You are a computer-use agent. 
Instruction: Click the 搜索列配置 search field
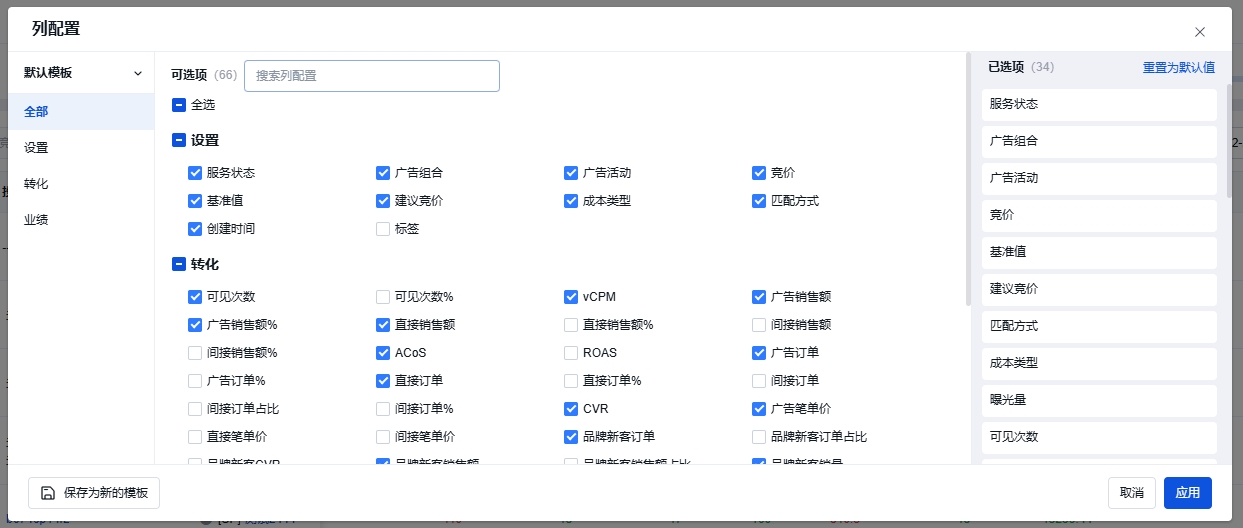click(x=371, y=76)
